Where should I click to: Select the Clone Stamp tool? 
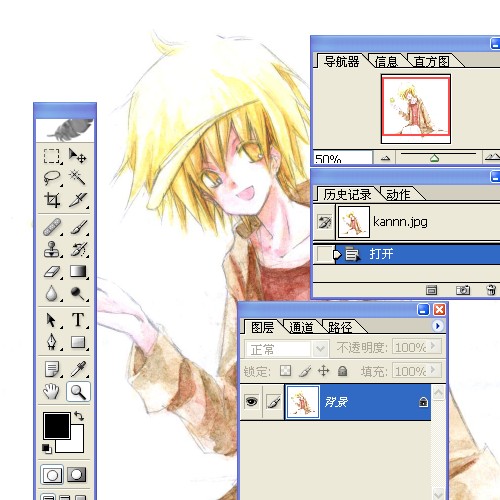click(x=52, y=249)
